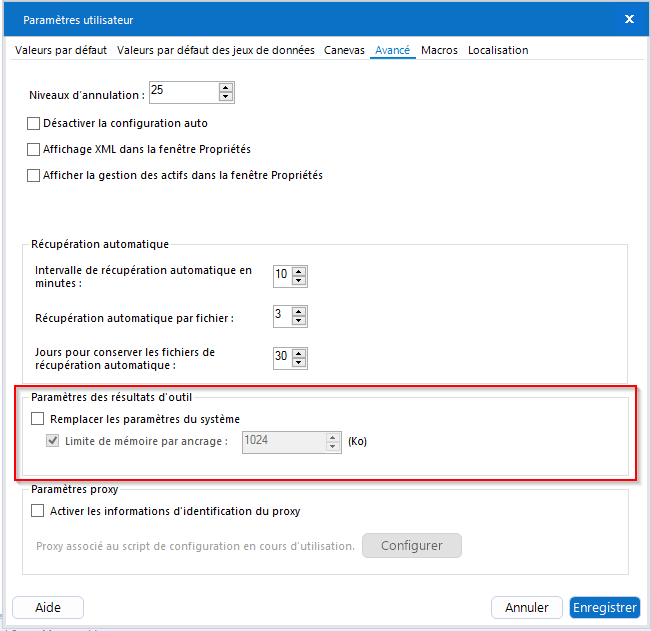651x631 pixels.
Task: Go to the Macros tab
Action: [439, 50]
